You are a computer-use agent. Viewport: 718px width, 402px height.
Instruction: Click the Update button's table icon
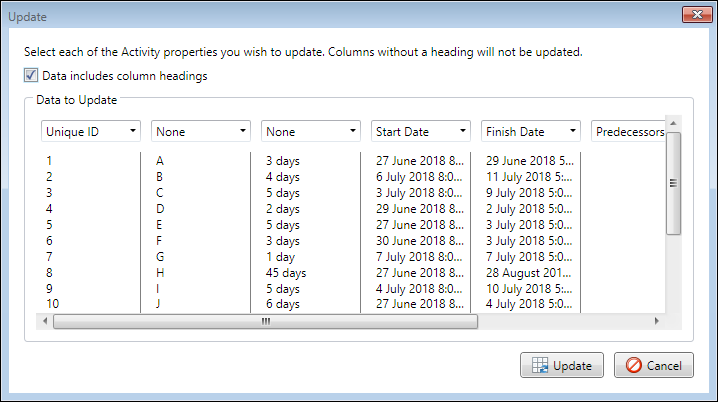(x=538, y=365)
